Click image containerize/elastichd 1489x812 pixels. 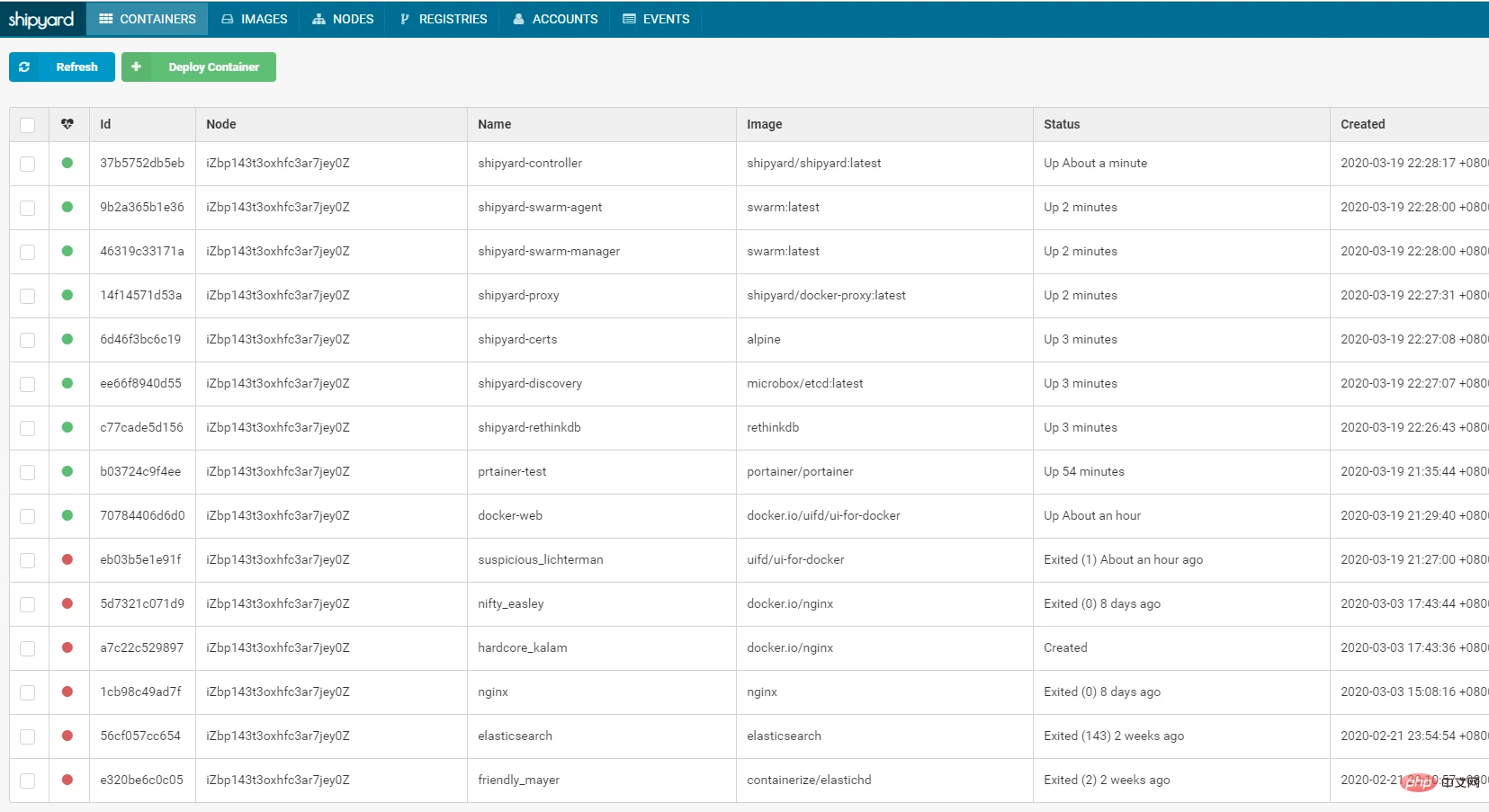[809, 780]
